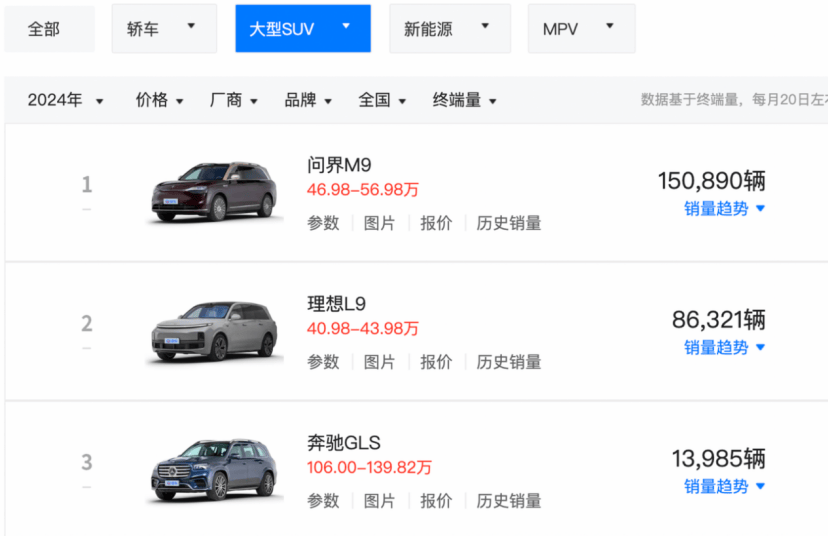Open the 轿车 category dropdown

pos(163,29)
